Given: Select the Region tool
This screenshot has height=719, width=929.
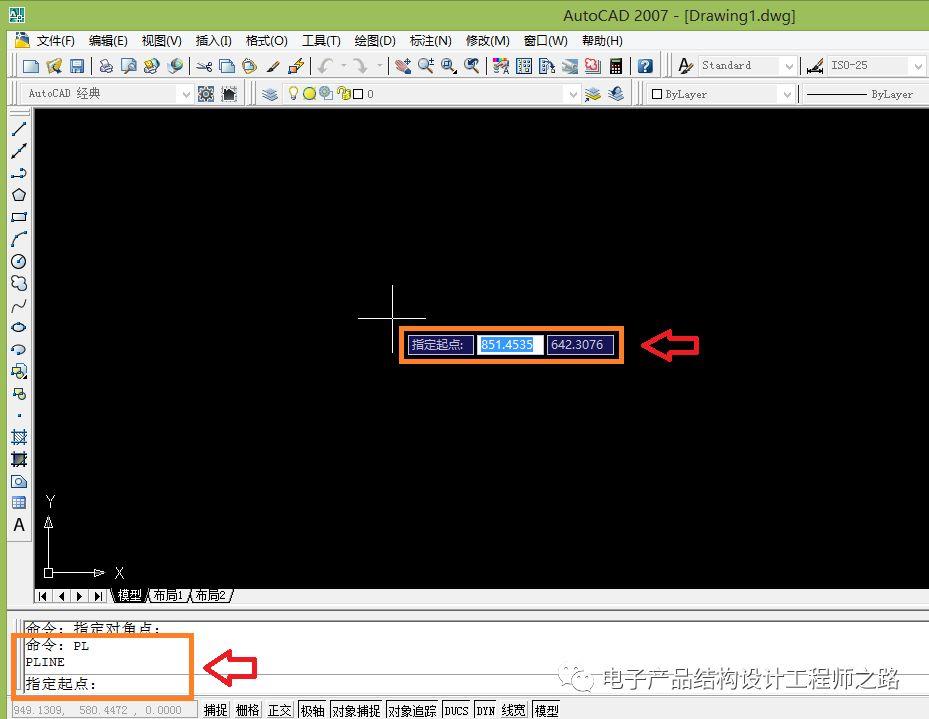Looking at the screenshot, I should point(19,481).
